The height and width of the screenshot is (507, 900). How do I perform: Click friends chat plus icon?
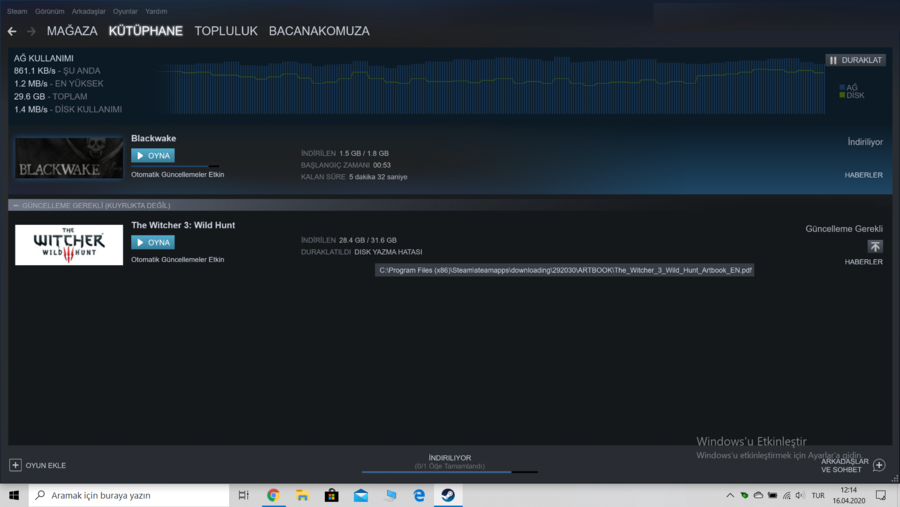pos(879,465)
